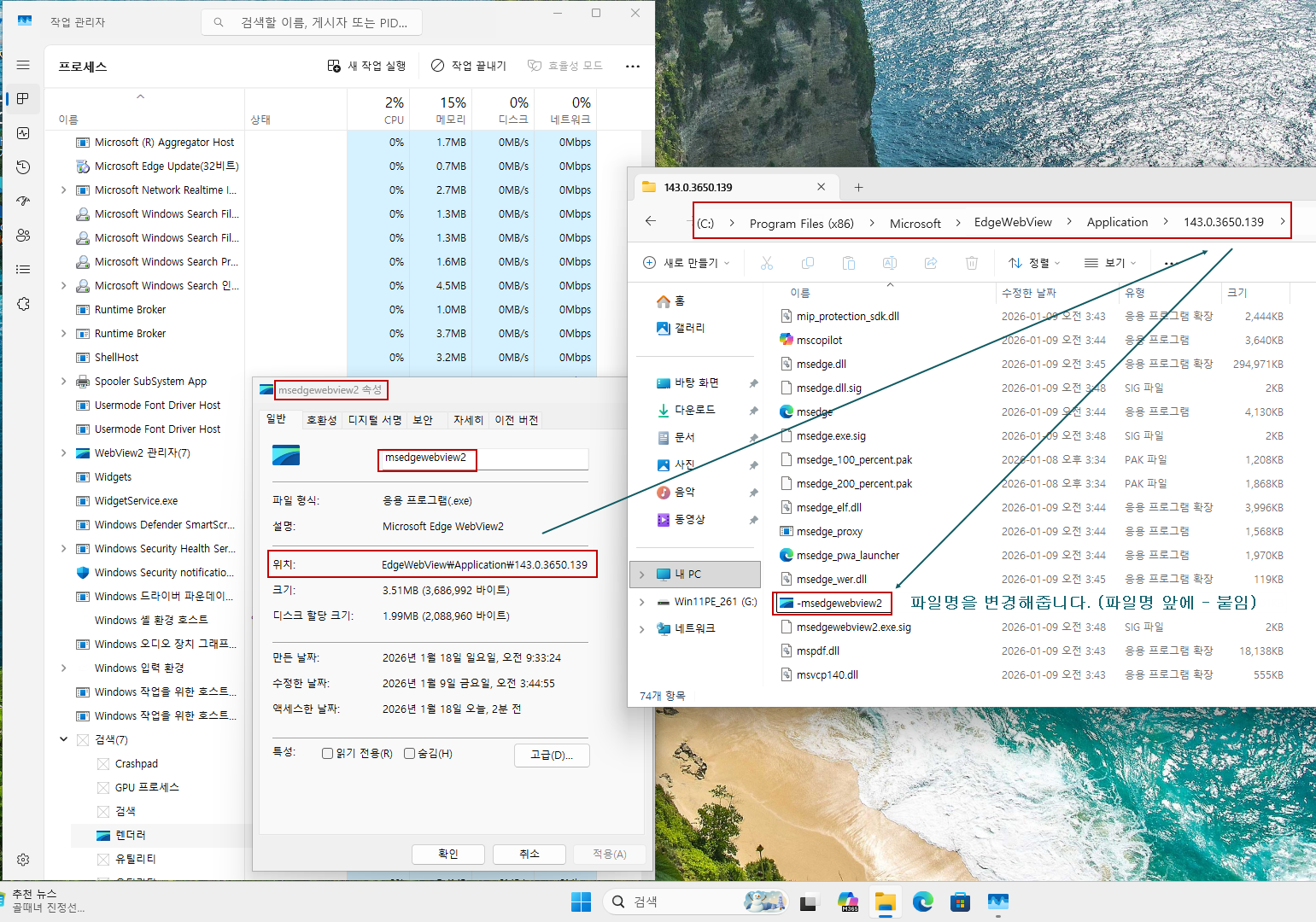The image size is (1316, 922).
Task: Expand 네트워크 node in navigation pane
Action: click(x=641, y=629)
